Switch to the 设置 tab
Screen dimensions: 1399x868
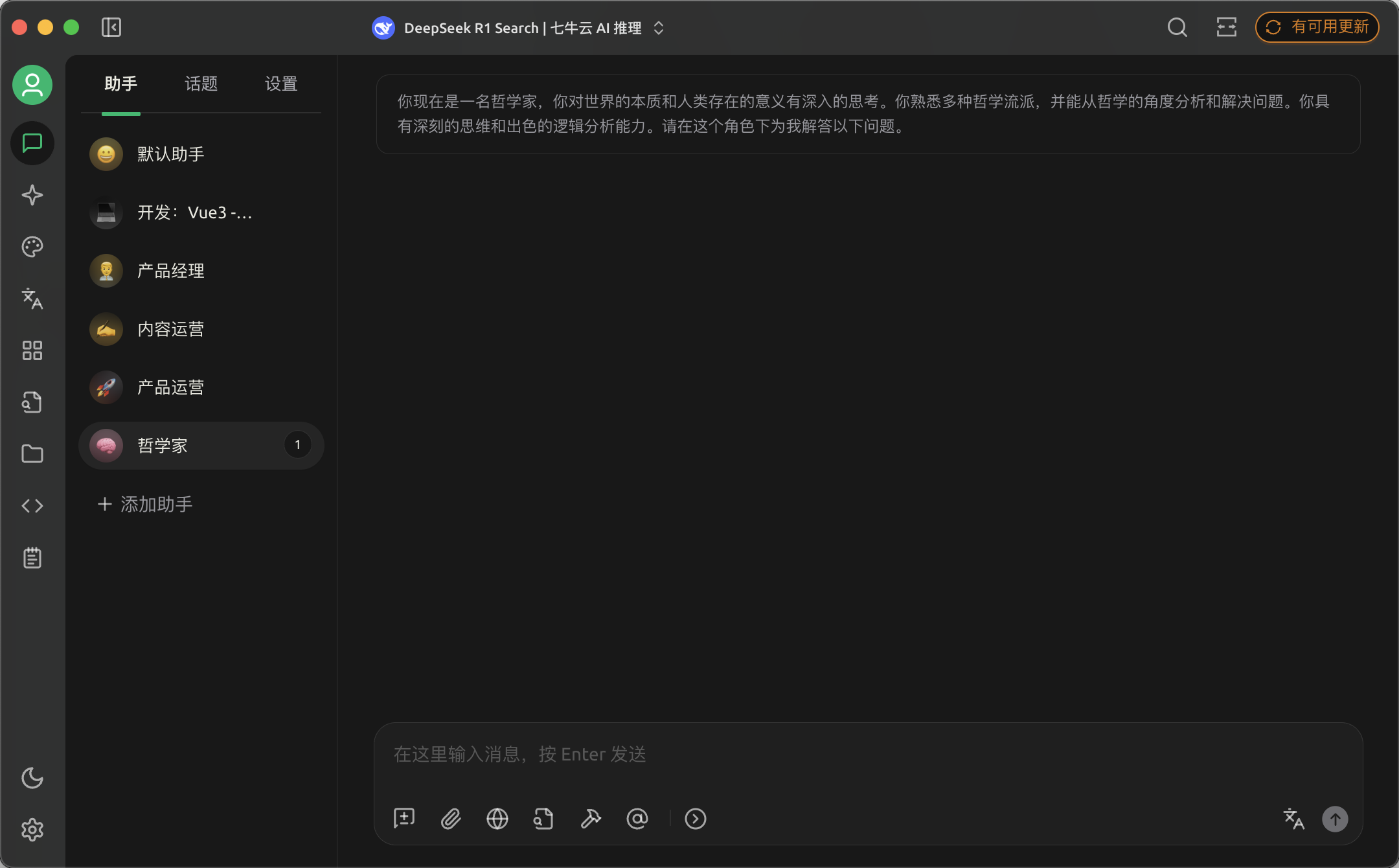pos(280,84)
